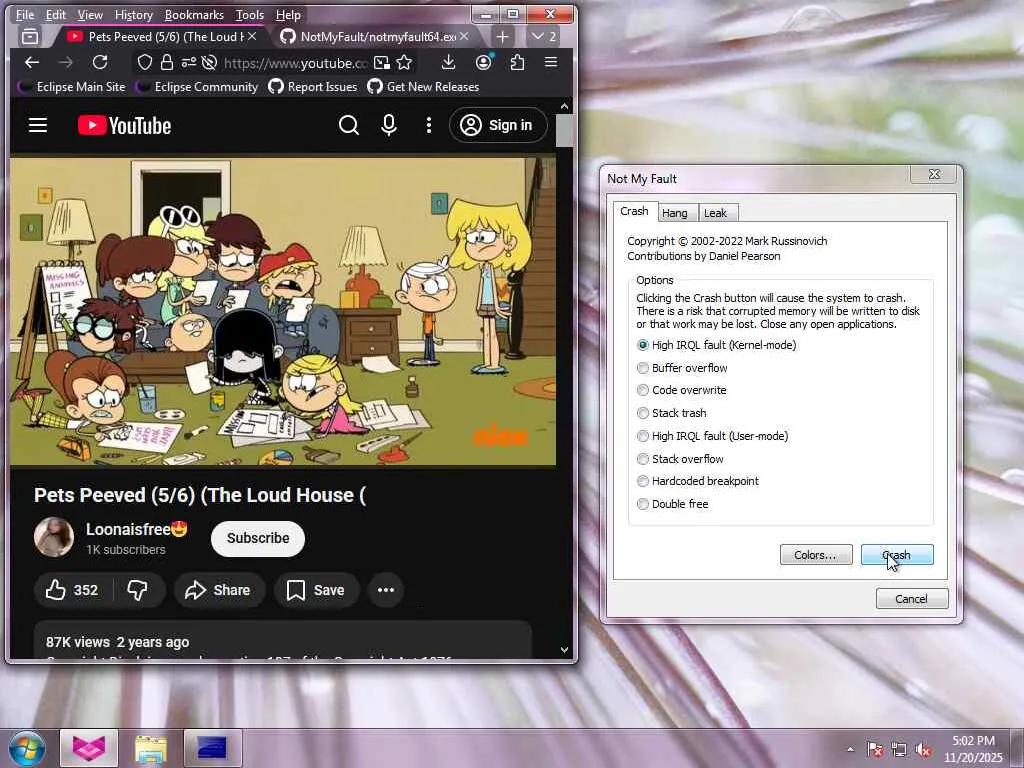The height and width of the screenshot is (768, 1024).
Task: Click the tracking protection shield icon
Action: pos(145,62)
